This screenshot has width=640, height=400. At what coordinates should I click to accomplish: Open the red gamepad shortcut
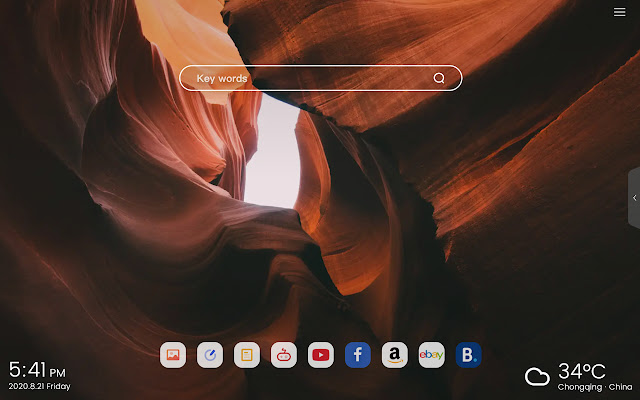[284, 355]
